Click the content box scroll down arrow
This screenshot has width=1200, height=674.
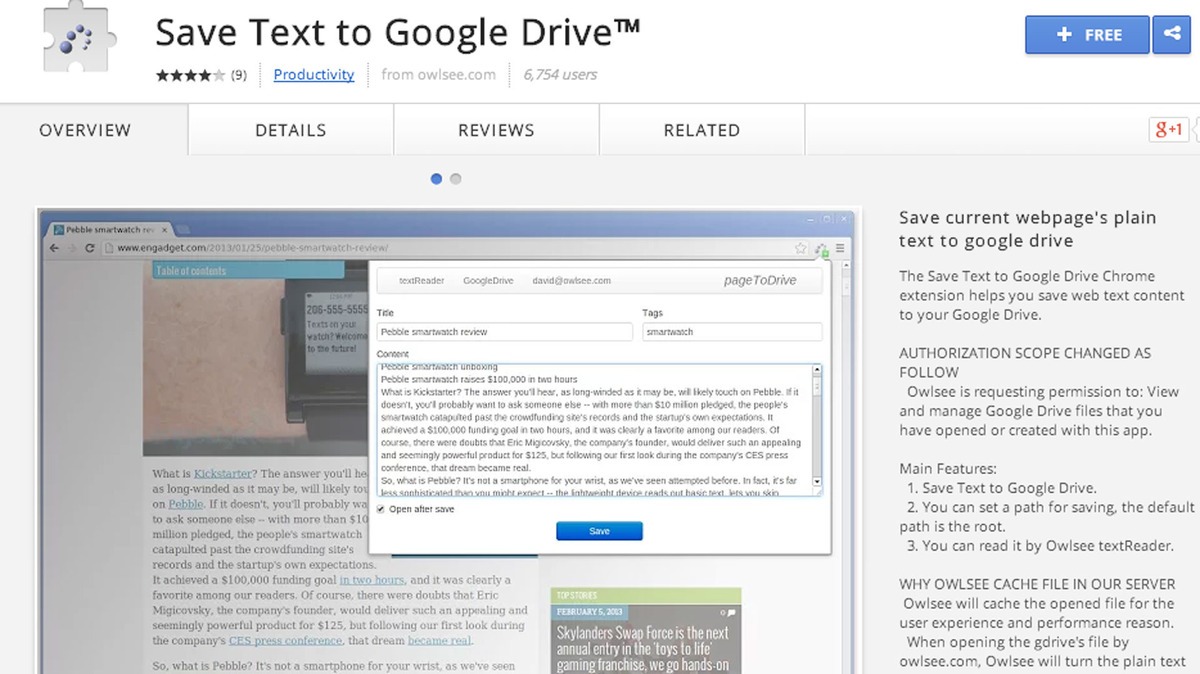(x=816, y=482)
